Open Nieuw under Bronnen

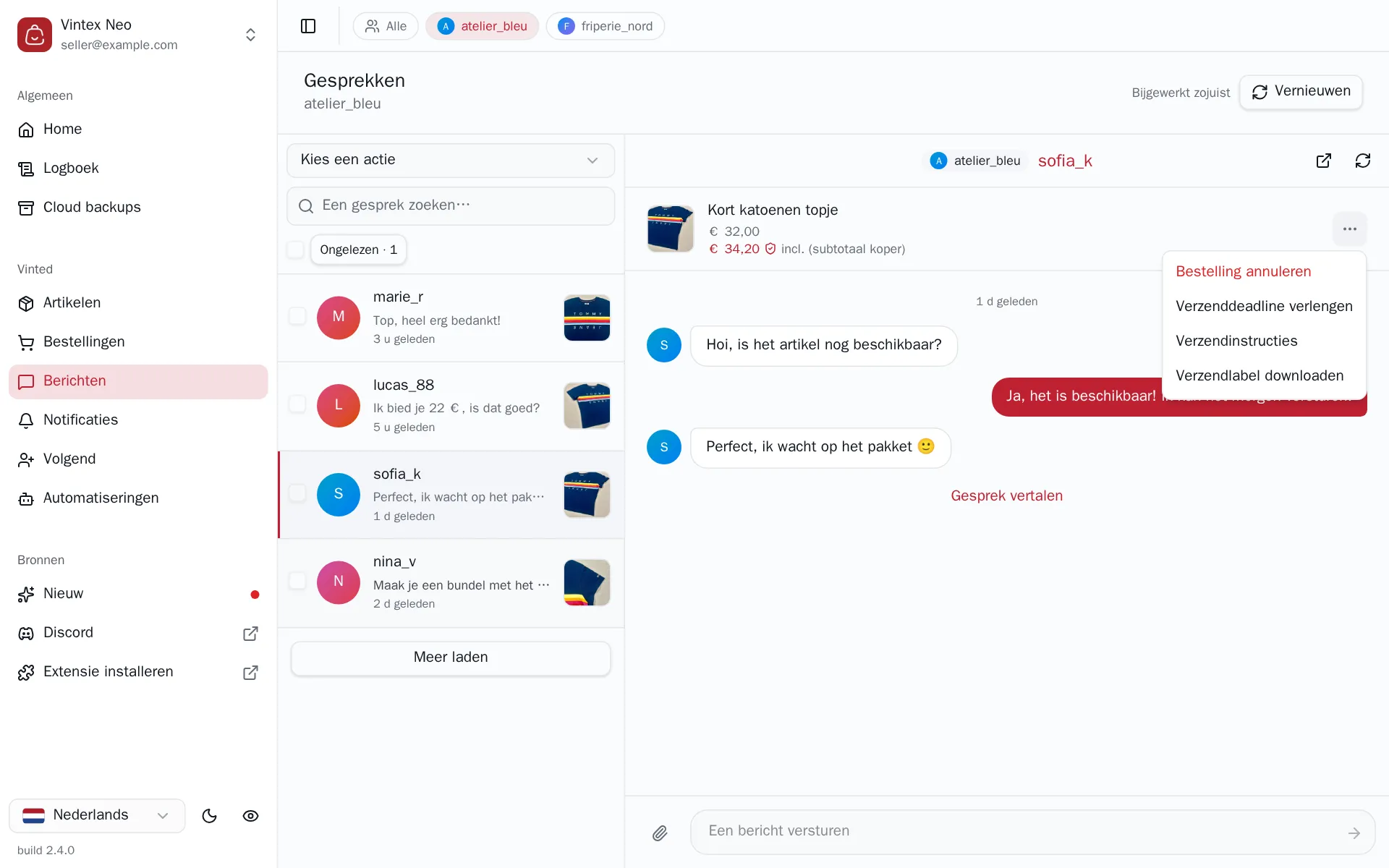coord(138,593)
